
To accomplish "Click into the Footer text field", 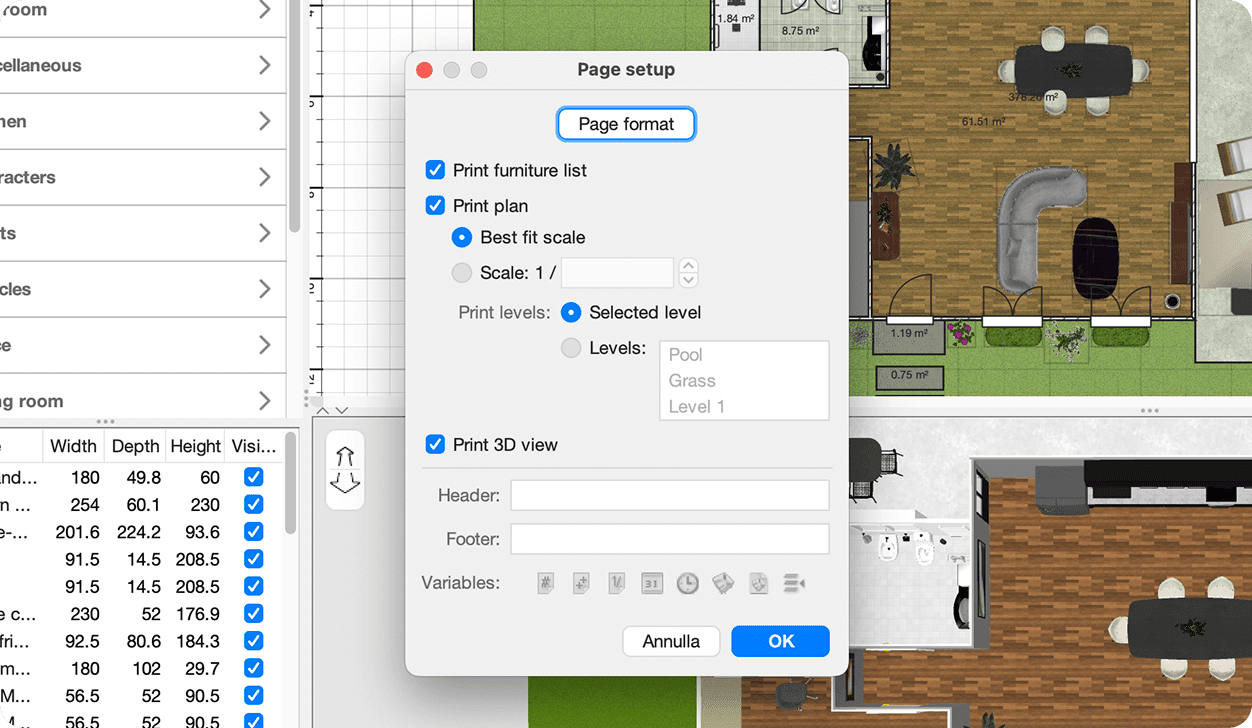I will (669, 539).
